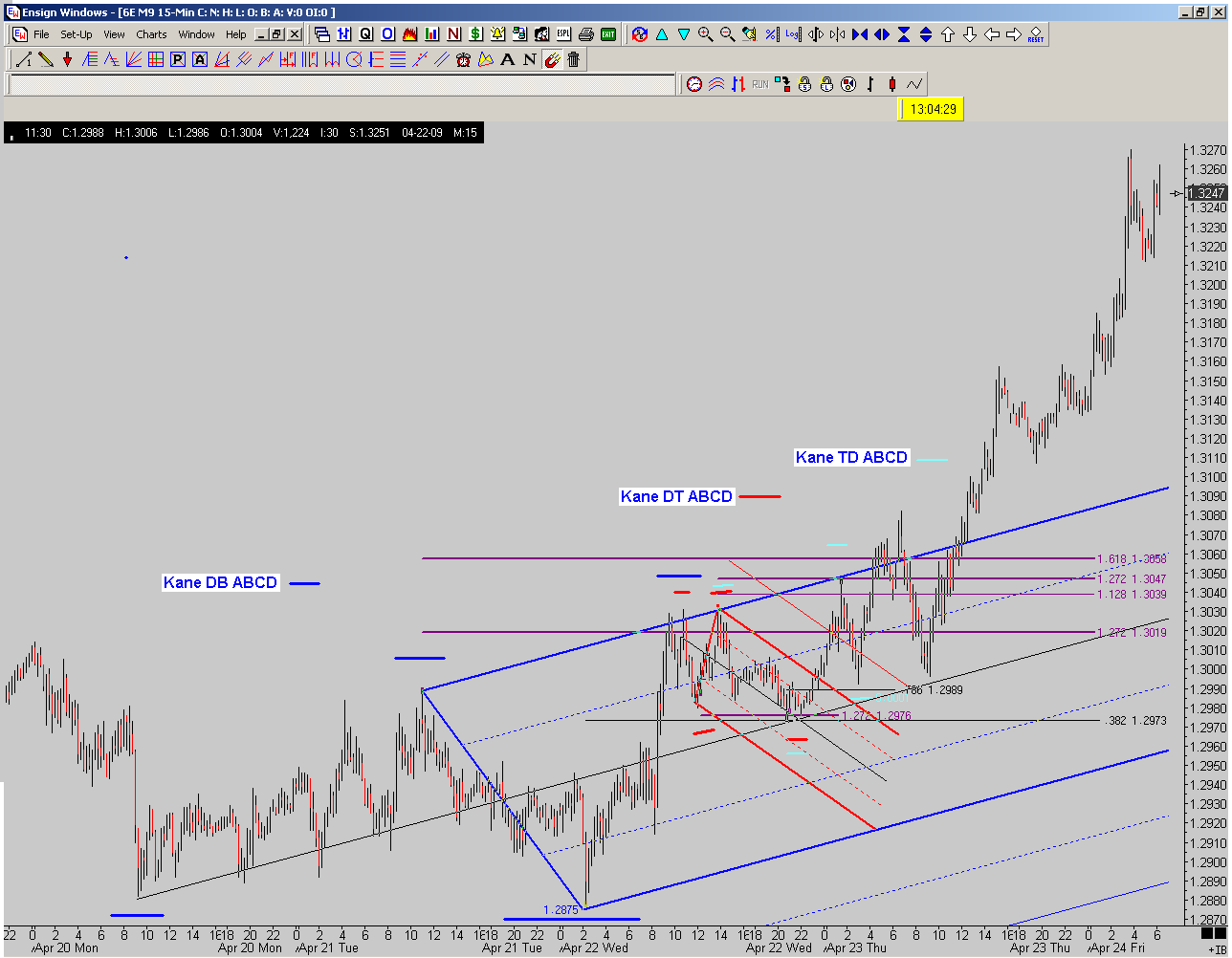Select the pencil drawing tool
Image resolution: width=1232 pixels, height=958 pixels.
tap(45, 59)
